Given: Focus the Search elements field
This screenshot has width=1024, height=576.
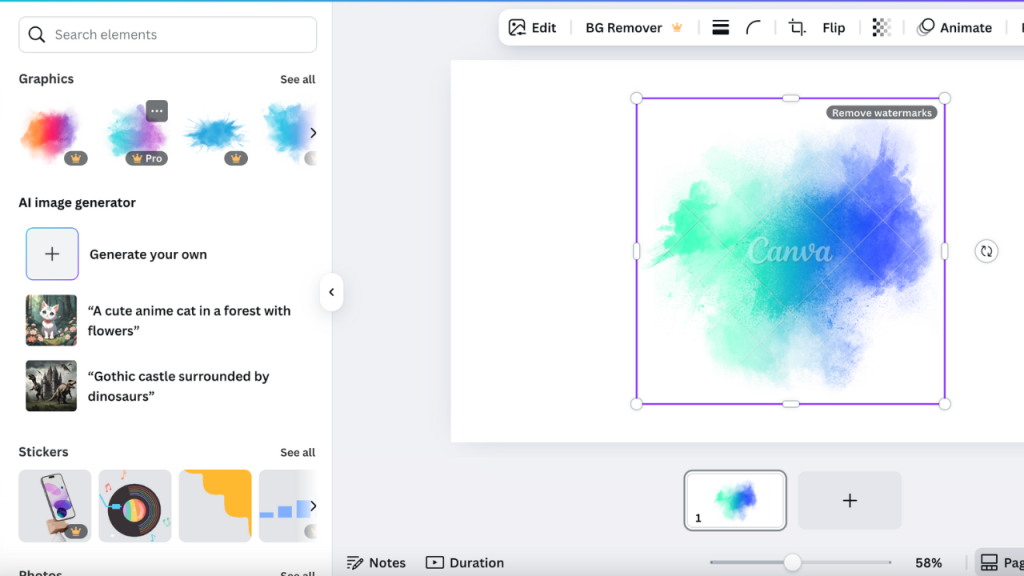Looking at the screenshot, I should (168, 35).
